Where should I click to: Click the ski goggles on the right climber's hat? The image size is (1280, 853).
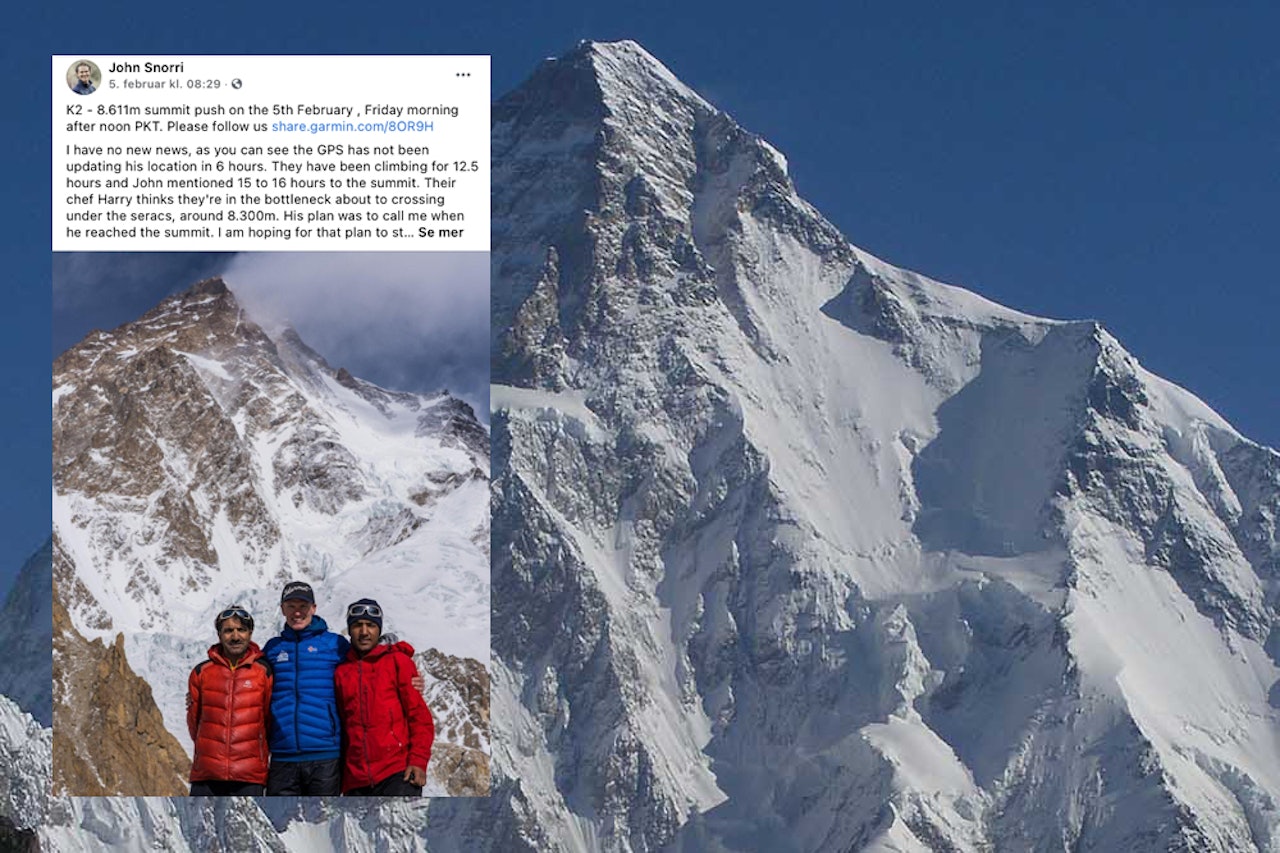(365, 609)
